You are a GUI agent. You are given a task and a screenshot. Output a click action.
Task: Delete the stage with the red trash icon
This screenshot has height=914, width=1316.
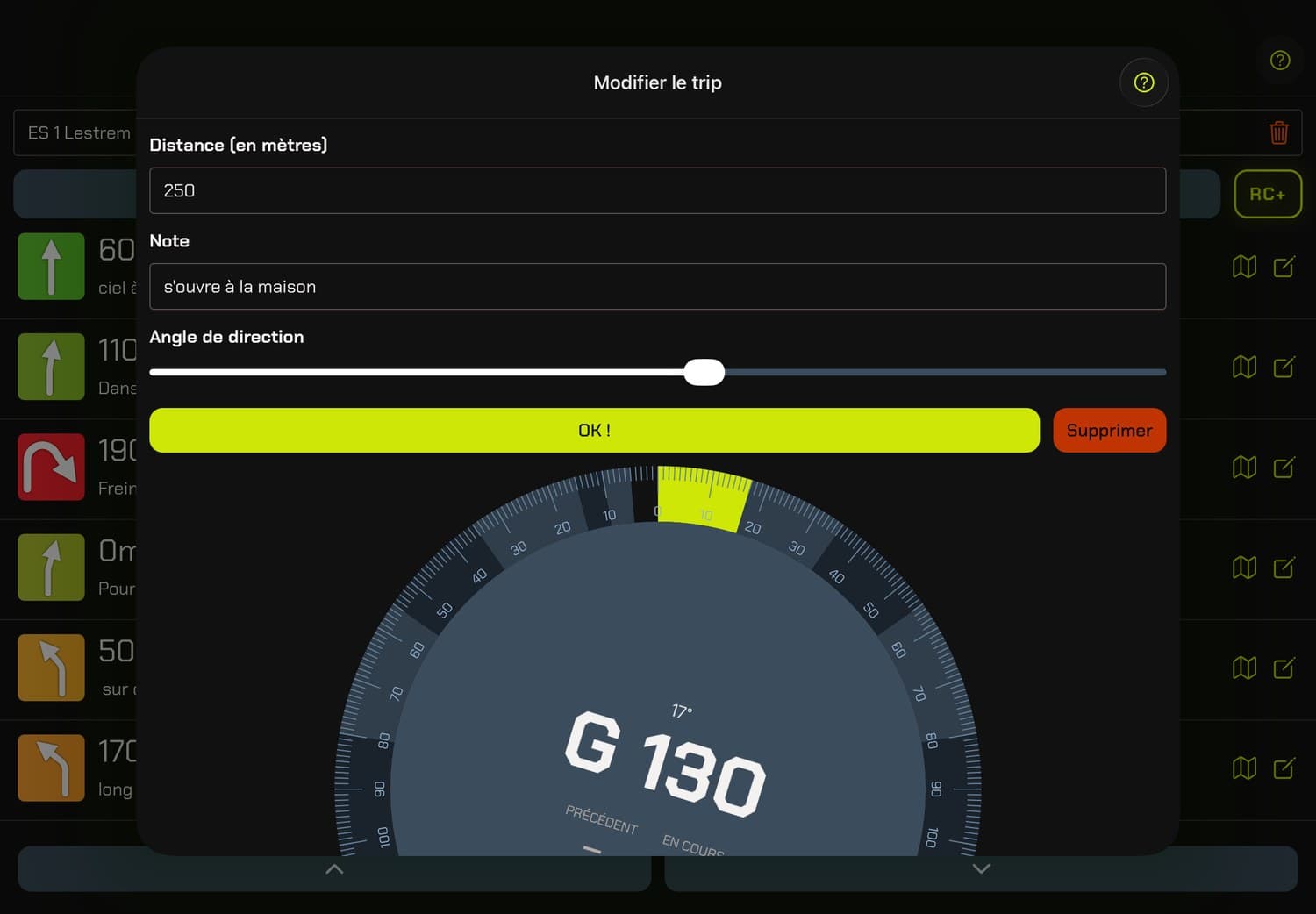click(1278, 132)
